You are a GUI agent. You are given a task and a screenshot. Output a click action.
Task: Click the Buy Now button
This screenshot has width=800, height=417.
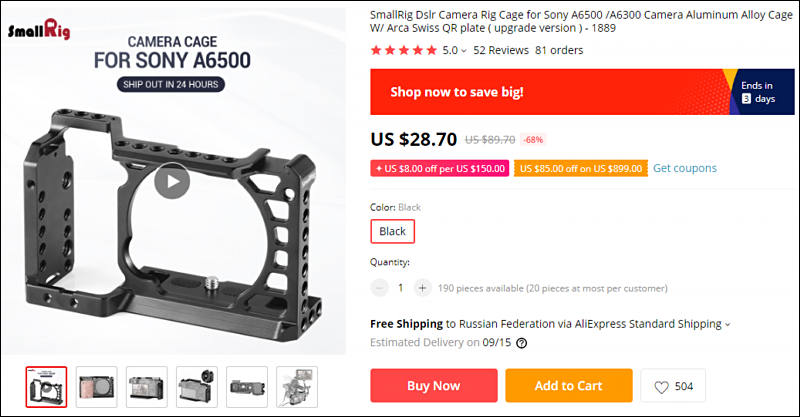pos(434,385)
